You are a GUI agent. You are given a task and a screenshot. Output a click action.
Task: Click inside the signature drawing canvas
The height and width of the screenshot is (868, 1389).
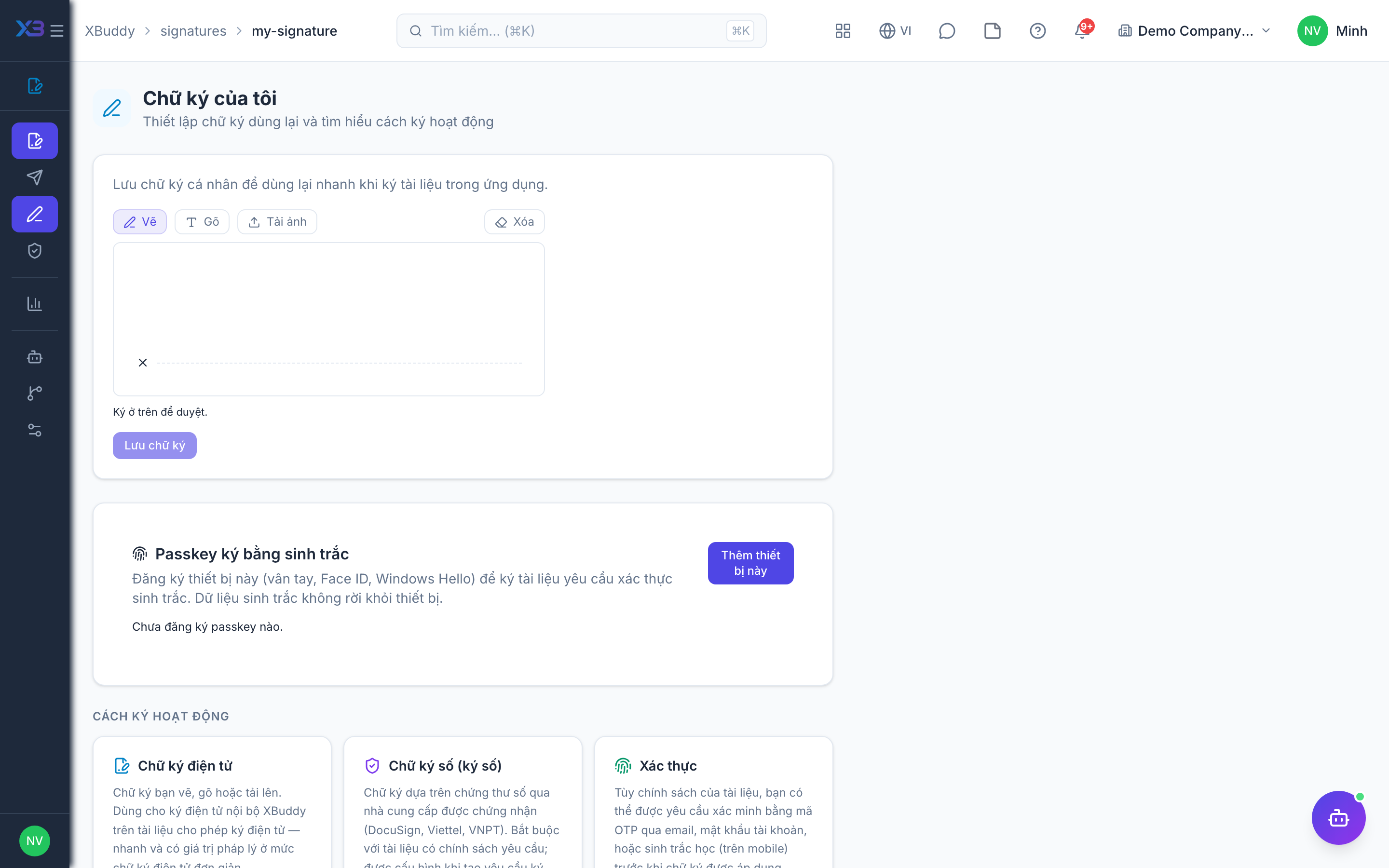[x=328, y=319]
